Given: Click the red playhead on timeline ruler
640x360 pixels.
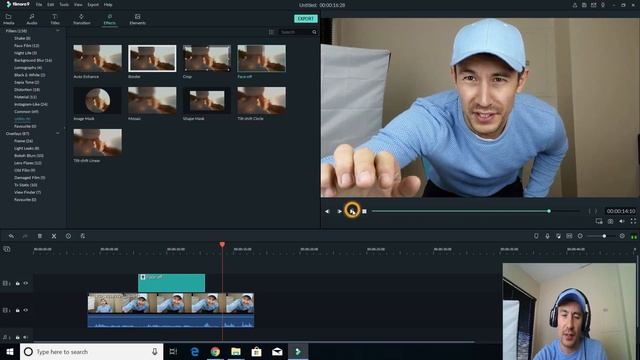Looking at the screenshot, I should point(222,244).
